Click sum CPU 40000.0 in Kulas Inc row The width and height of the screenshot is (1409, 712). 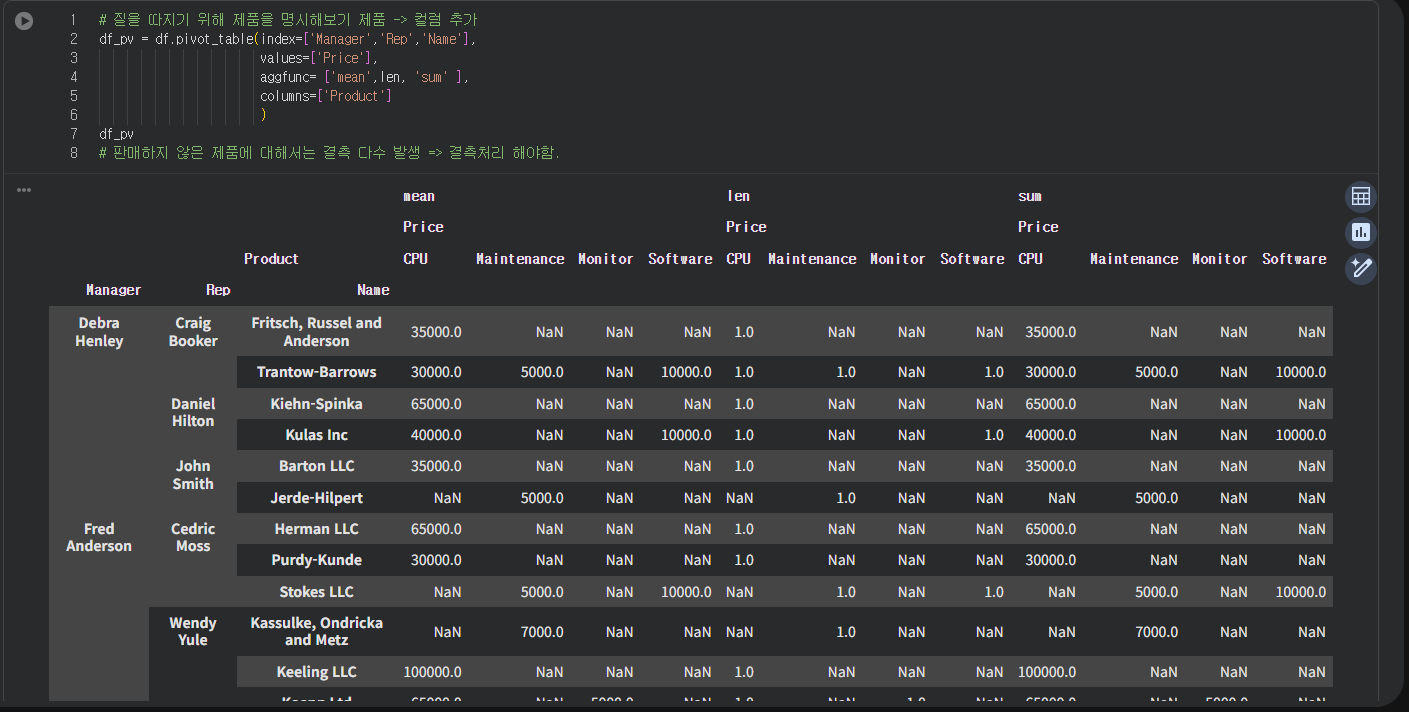[x=1051, y=435]
